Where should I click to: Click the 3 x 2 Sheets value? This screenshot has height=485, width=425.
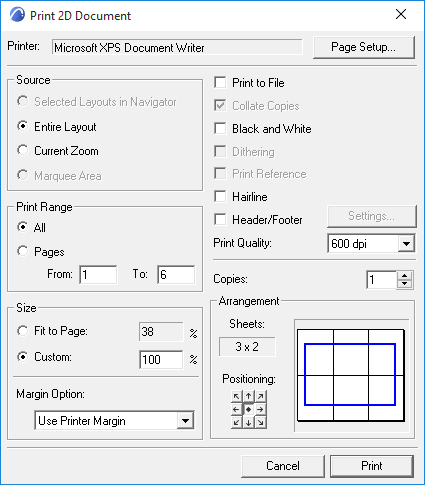(247, 347)
